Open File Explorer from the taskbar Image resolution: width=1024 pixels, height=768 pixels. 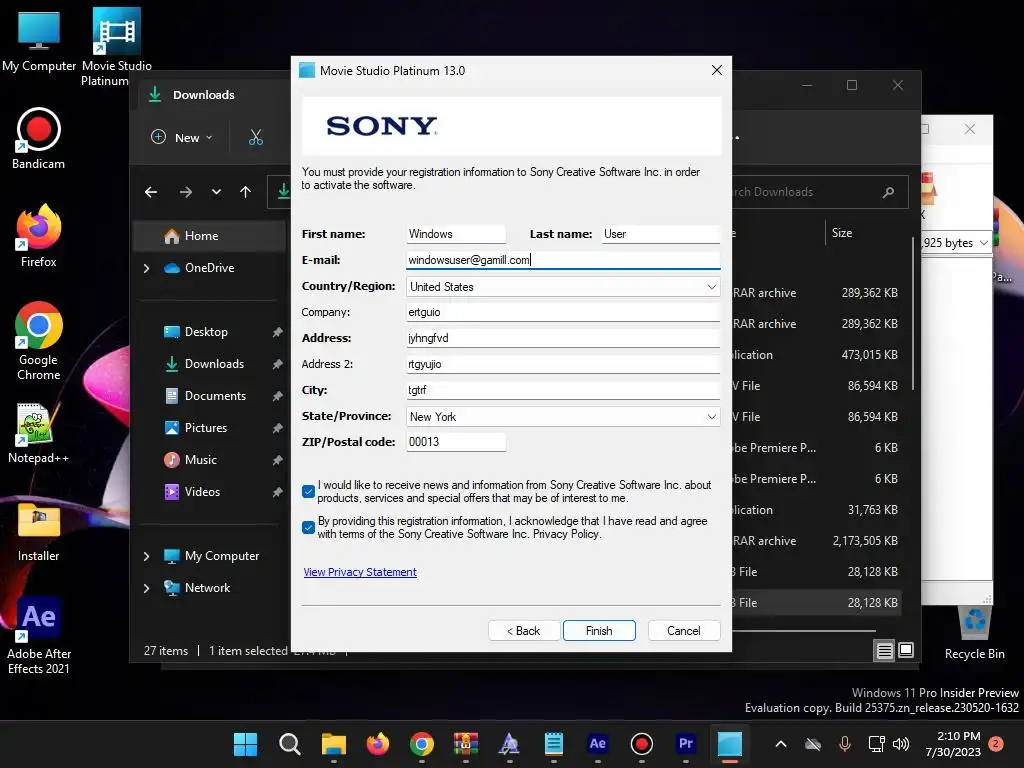point(334,744)
